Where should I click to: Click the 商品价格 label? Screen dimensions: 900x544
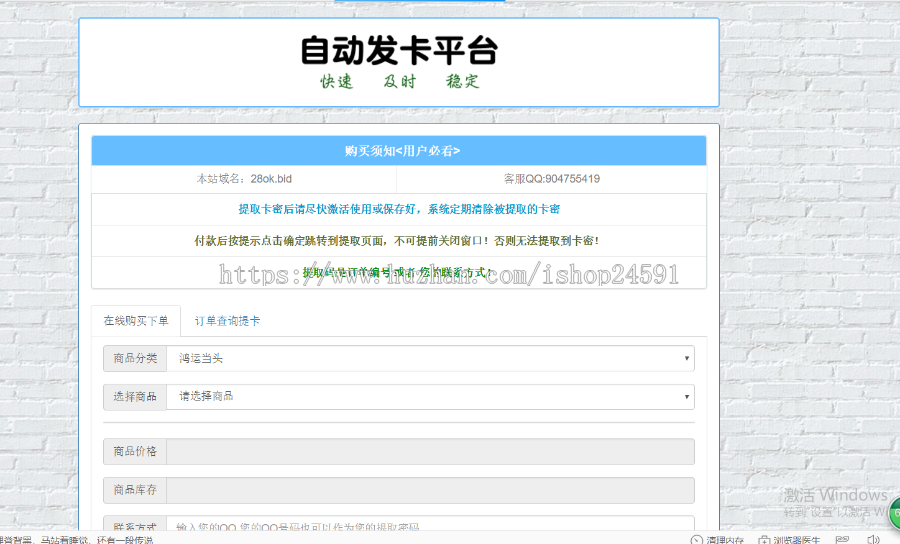tap(135, 452)
